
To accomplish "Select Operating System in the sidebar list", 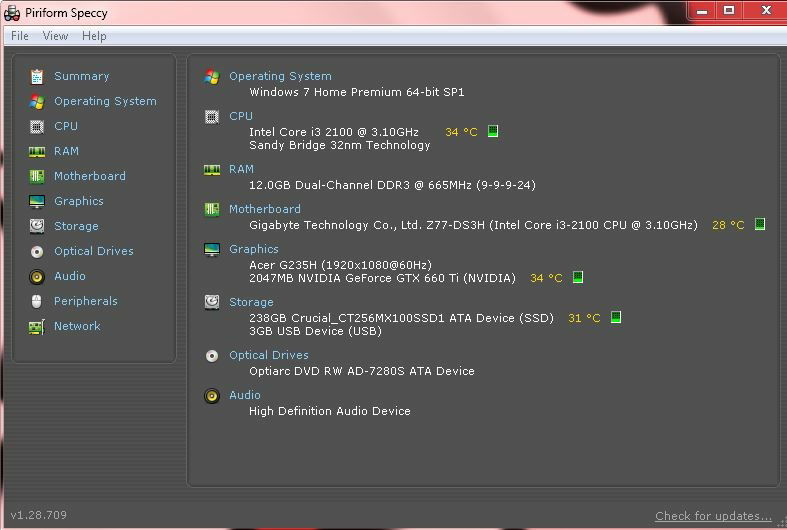I will point(105,101).
